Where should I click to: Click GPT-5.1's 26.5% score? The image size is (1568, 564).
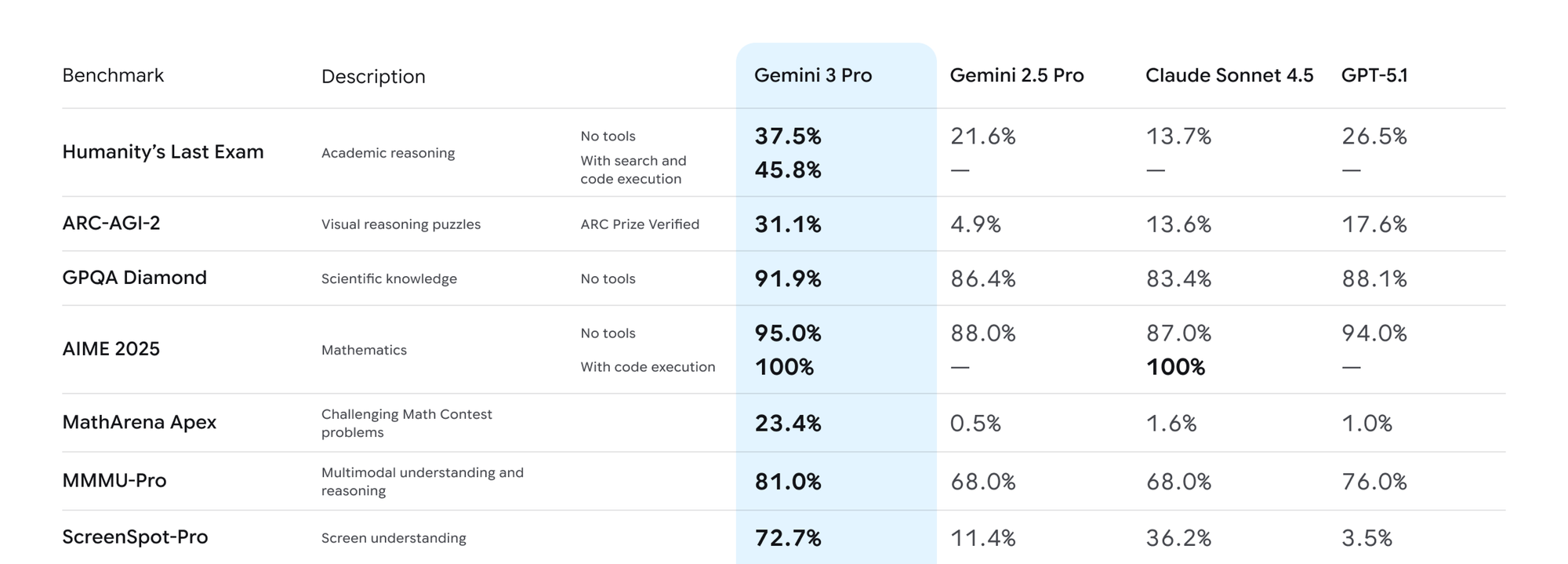(x=1374, y=136)
